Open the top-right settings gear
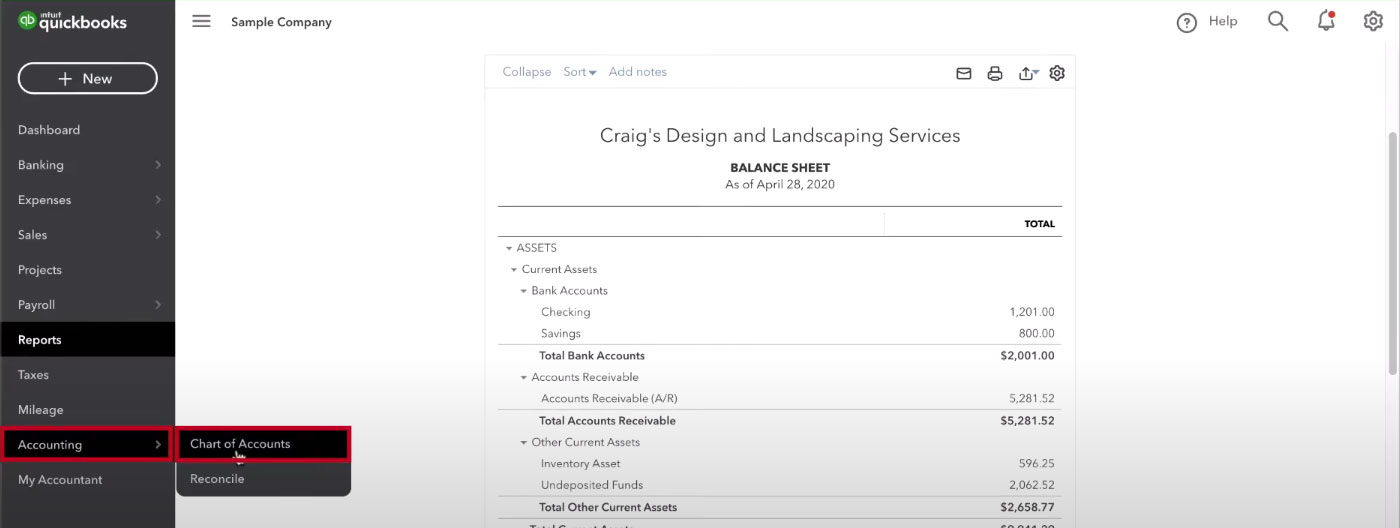 (1373, 21)
